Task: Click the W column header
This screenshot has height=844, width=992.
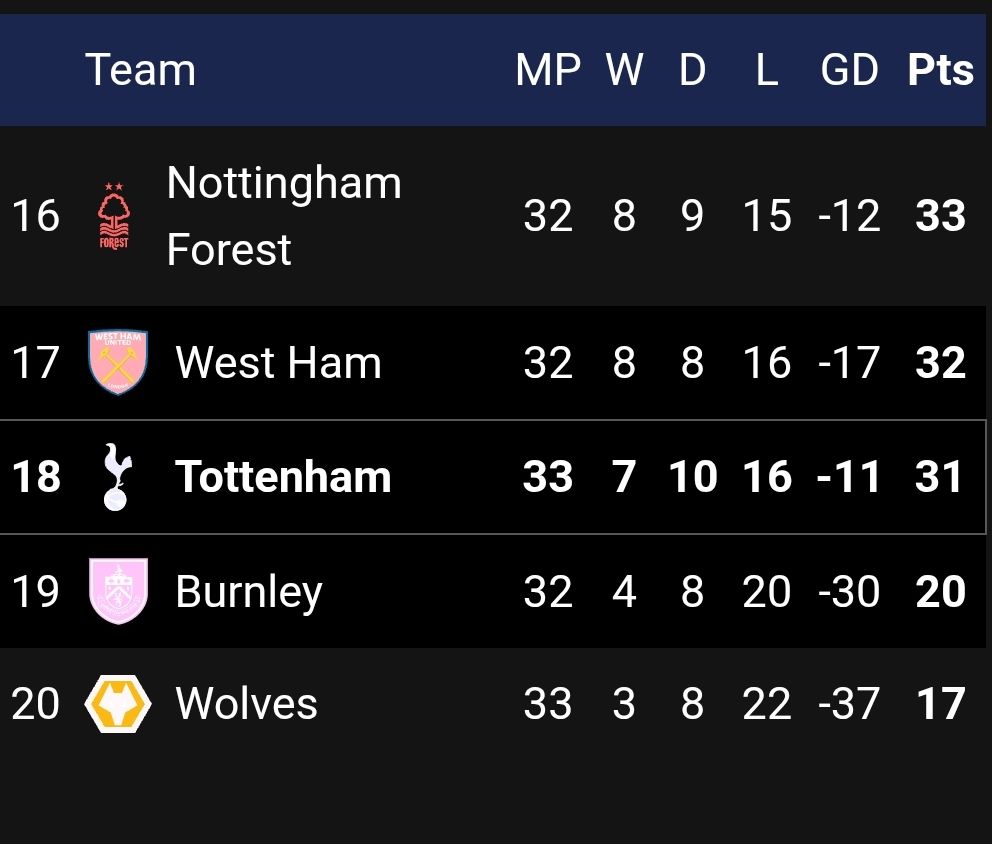Action: (x=624, y=70)
